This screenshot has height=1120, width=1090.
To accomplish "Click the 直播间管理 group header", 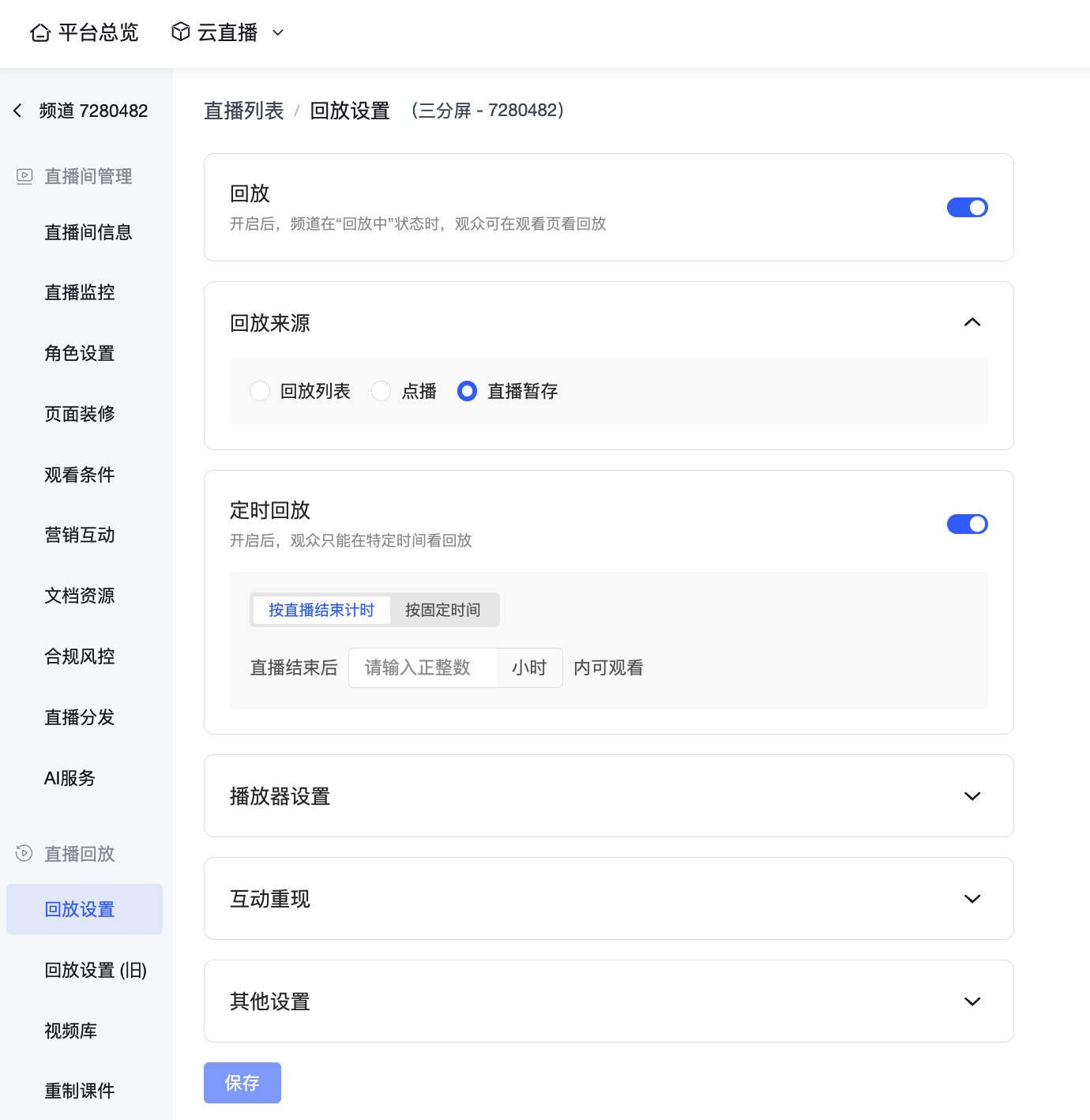I will click(88, 176).
